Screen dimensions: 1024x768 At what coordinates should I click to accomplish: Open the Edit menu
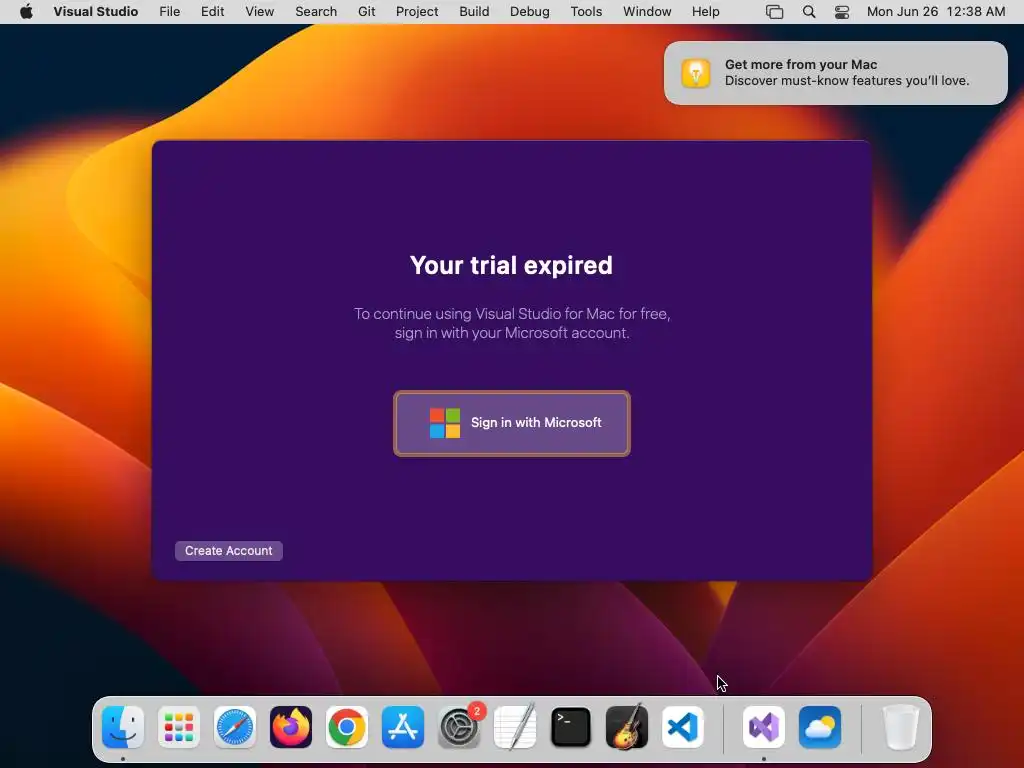(212, 11)
